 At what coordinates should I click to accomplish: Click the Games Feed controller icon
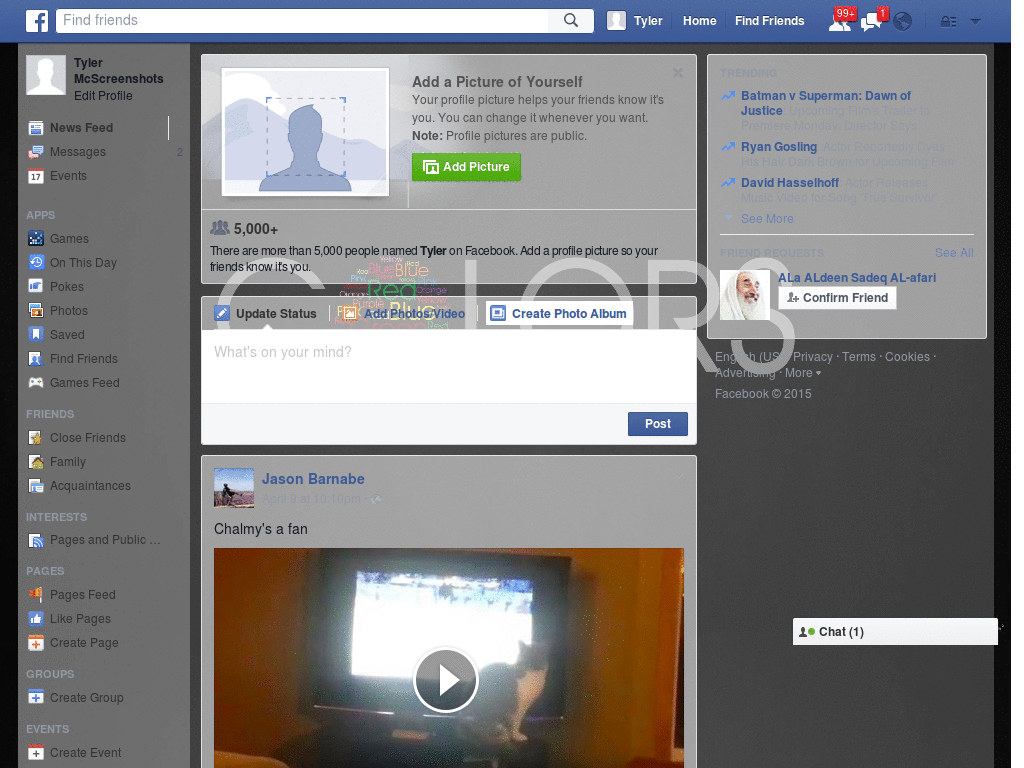36,383
